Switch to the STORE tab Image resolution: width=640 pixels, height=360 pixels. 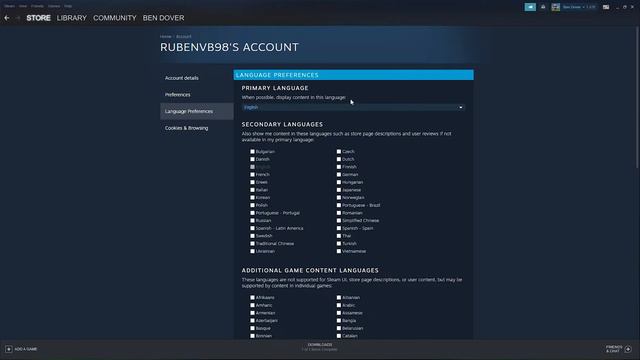click(x=38, y=18)
